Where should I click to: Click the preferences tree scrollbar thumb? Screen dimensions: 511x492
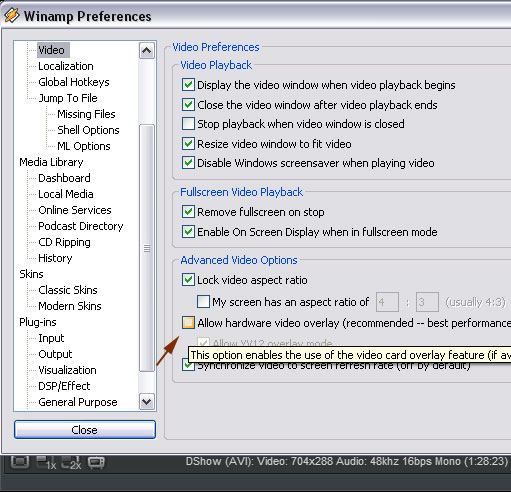147,248
